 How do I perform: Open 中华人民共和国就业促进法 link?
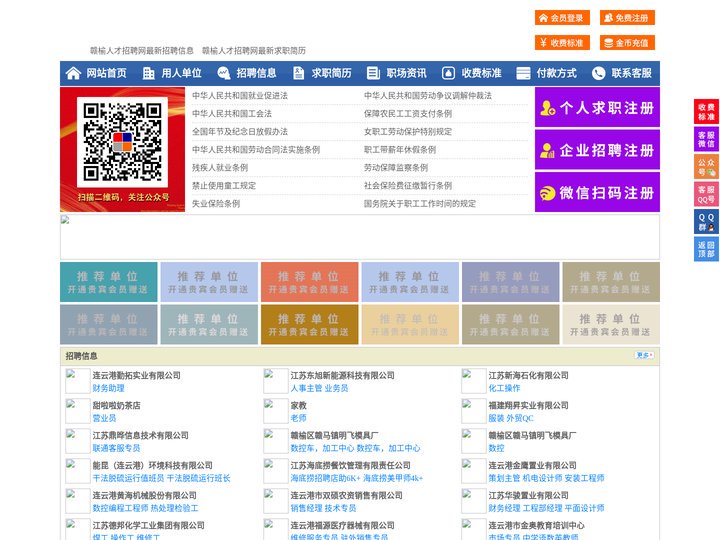[x=240, y=96]
